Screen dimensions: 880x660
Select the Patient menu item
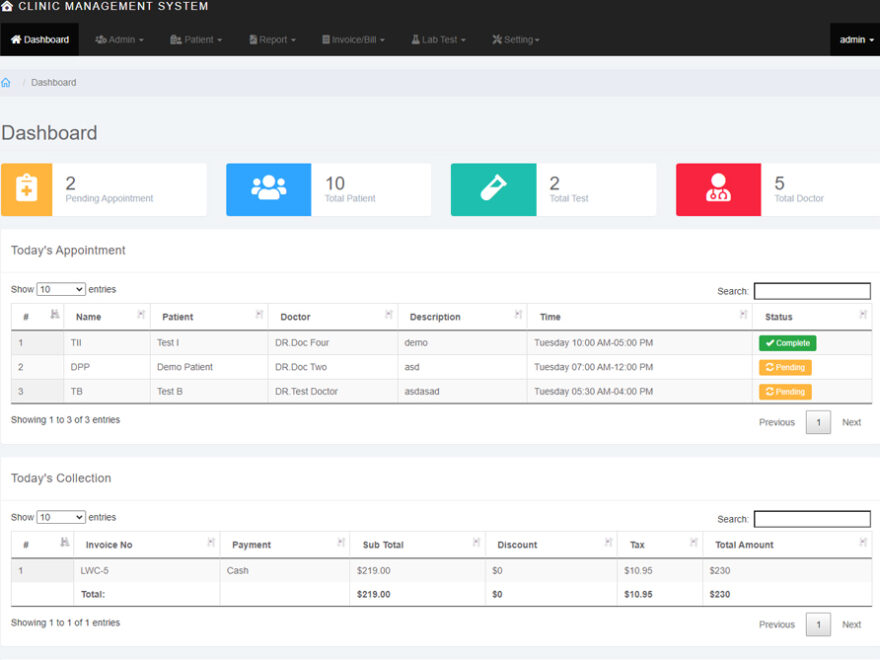[196, 40]
